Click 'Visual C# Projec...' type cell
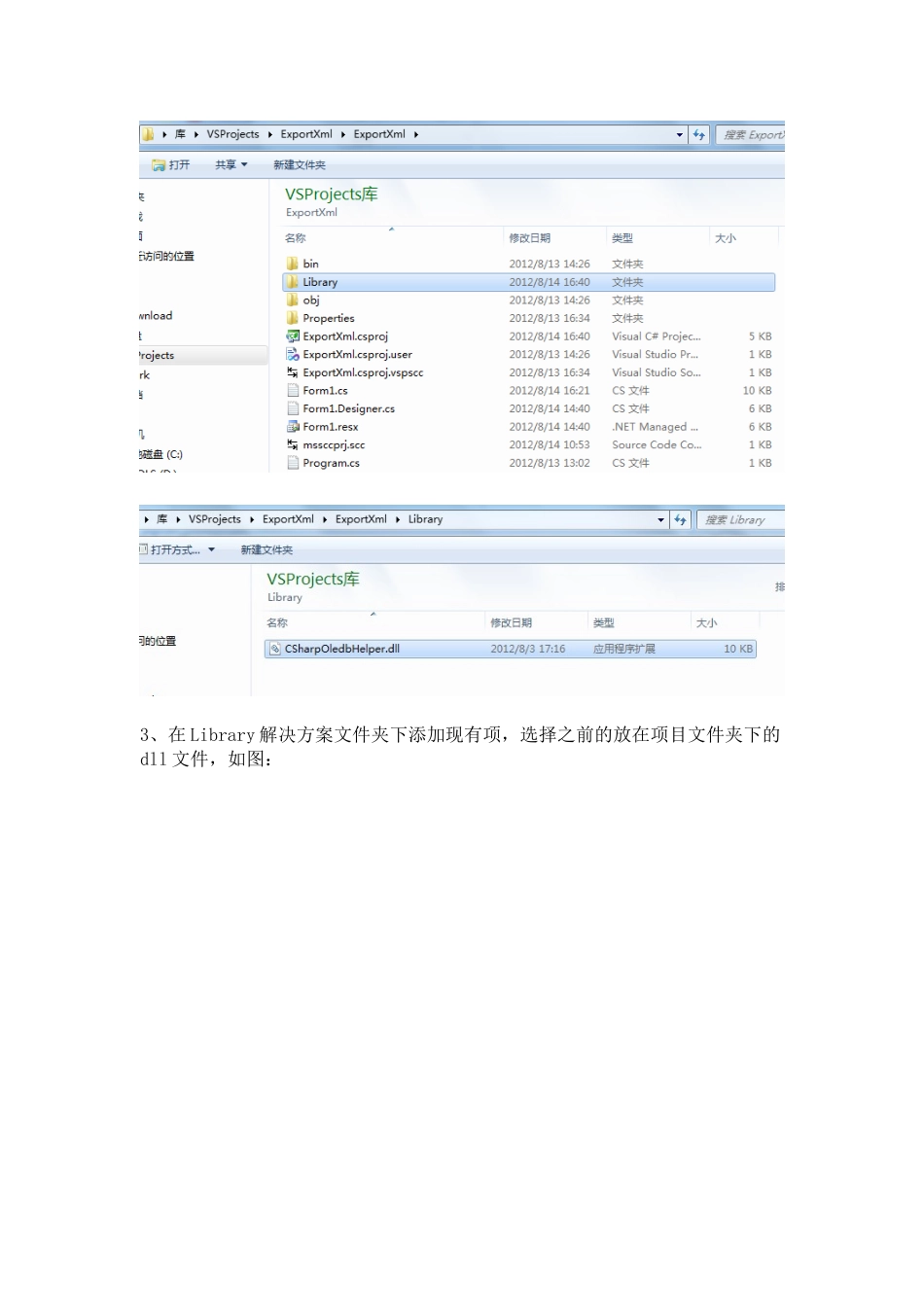This screenshot has width=924, height=1307. coord(657,336)
